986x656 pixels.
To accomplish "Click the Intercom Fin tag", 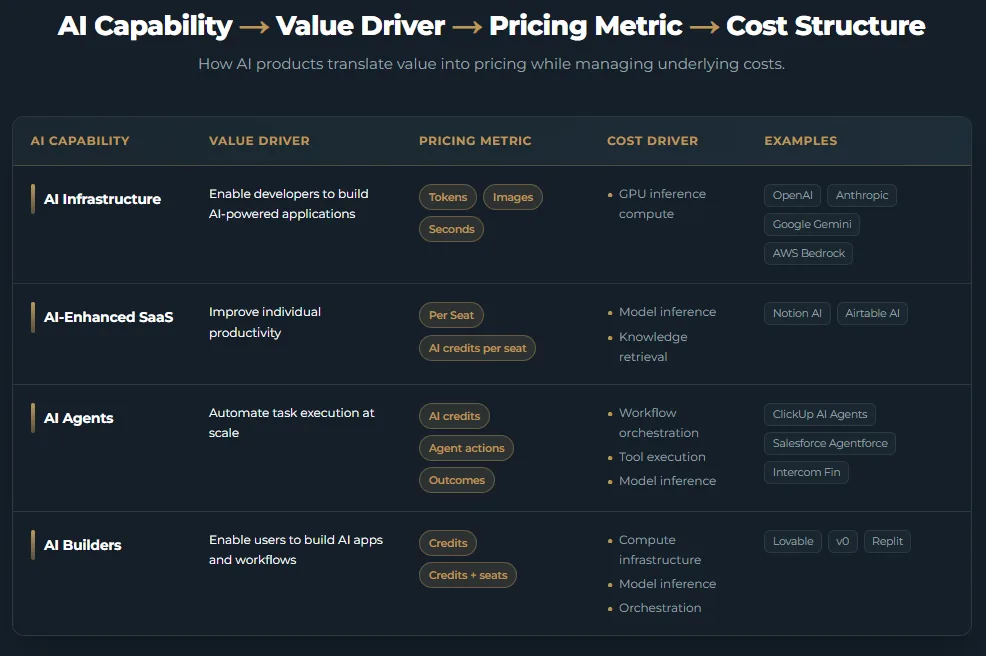I will 806,472.
